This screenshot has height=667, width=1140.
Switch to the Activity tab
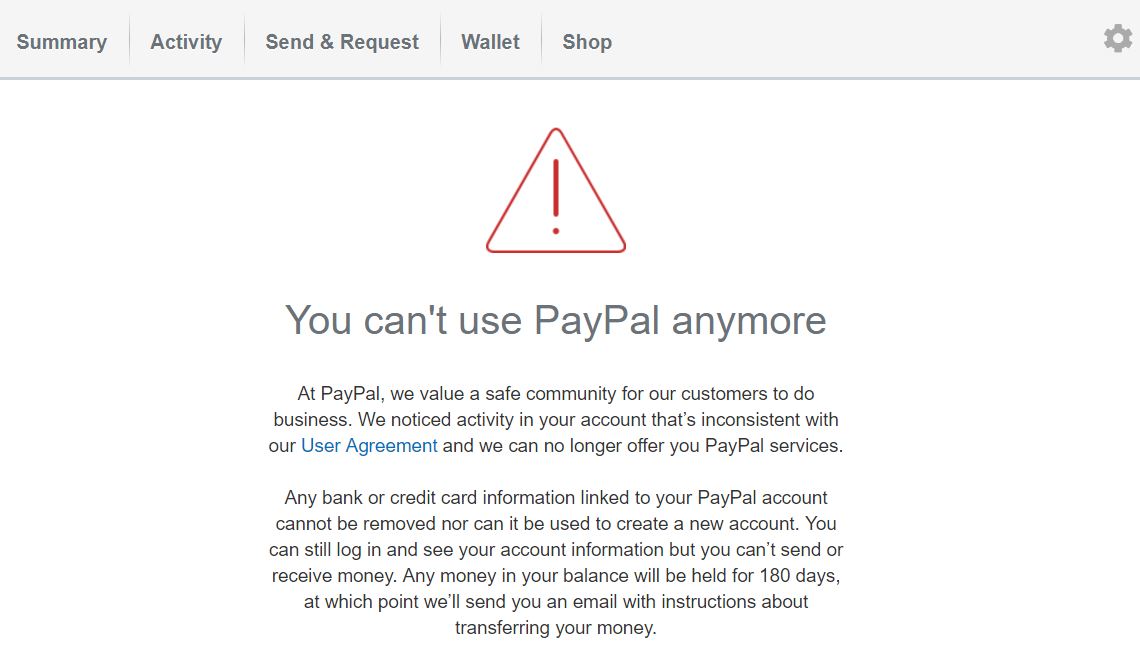186,42
